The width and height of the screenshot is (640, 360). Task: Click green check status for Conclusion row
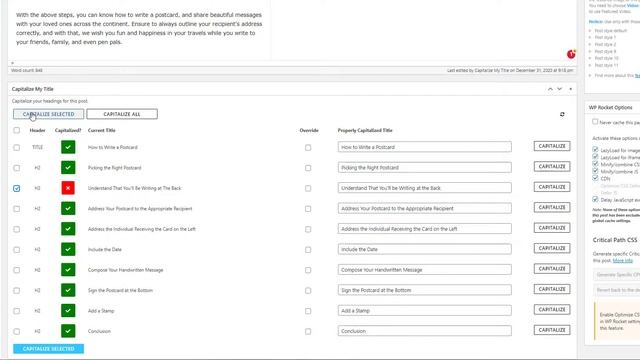pyautogui.click(x=68, y=331)
